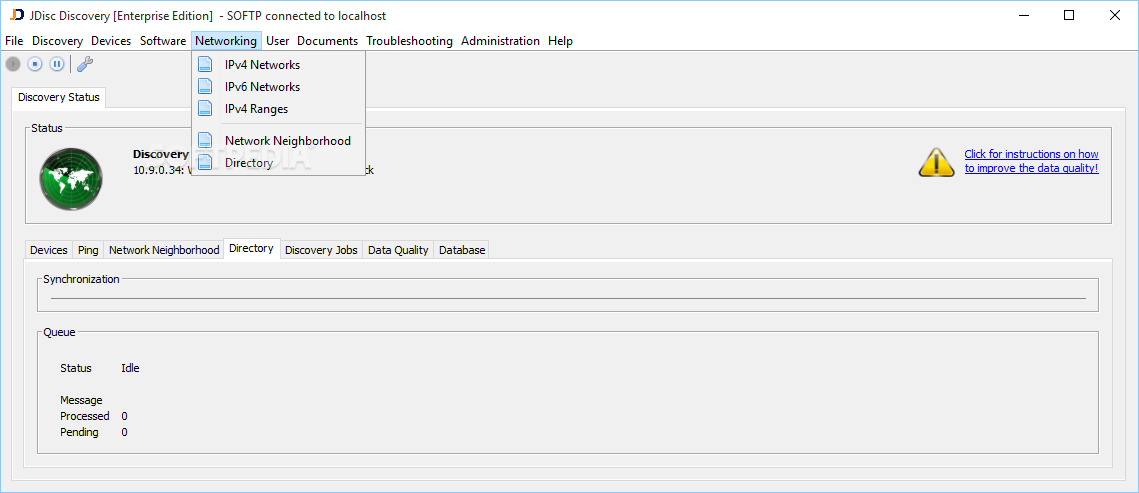
Task: Switch to the Network Neighborhood tab
Action: tap(163, 250)
